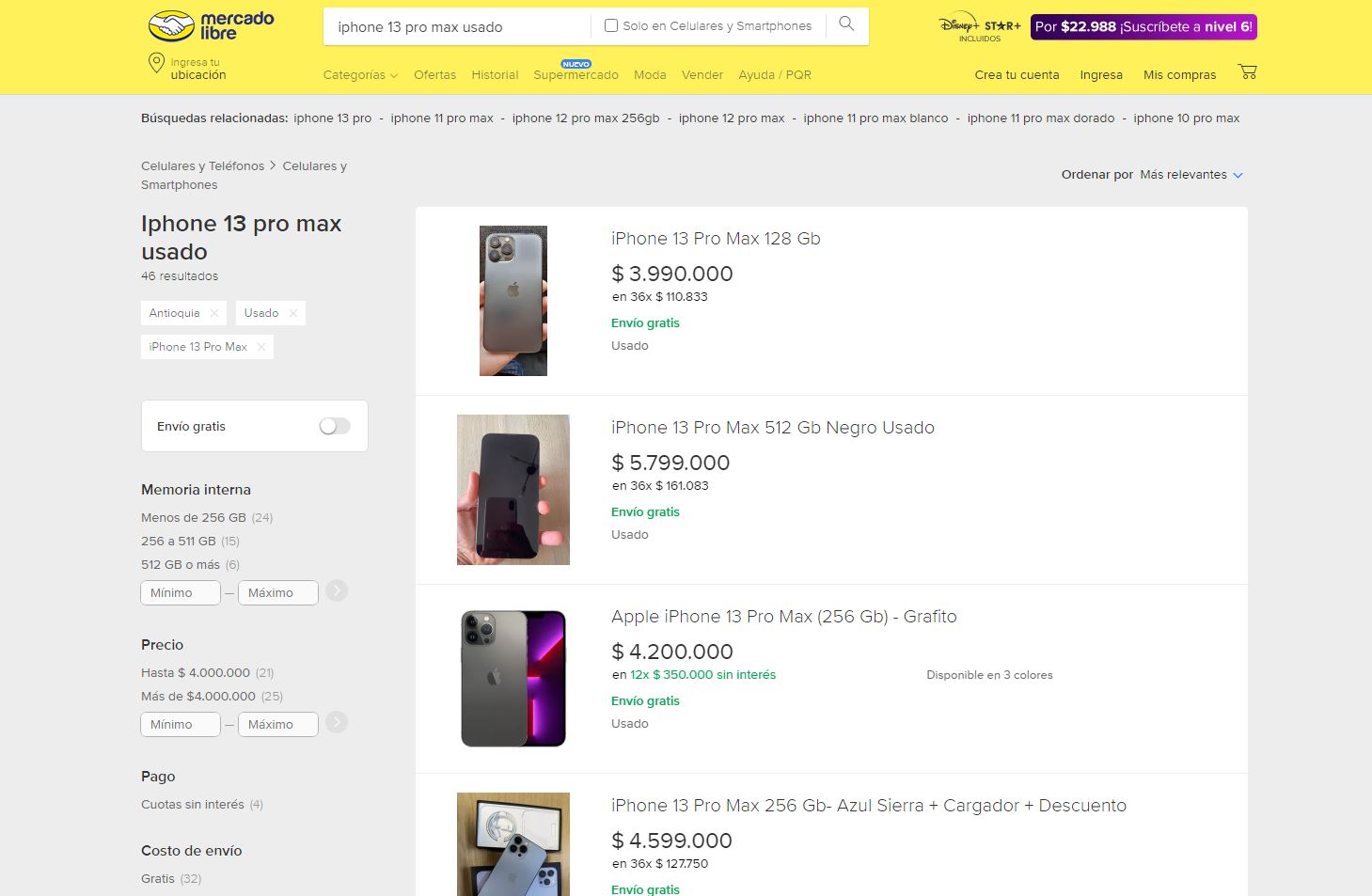Expand the Categorías dropdown menu
The image size is (1372, 896).
pyautogui.click(x=360, y=75)
